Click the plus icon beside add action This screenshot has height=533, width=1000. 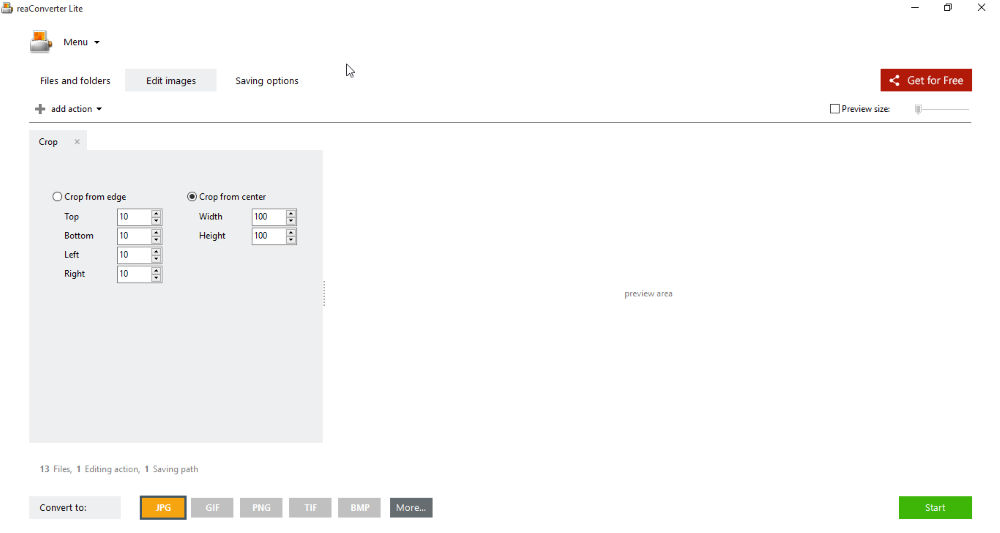(40, 109)
